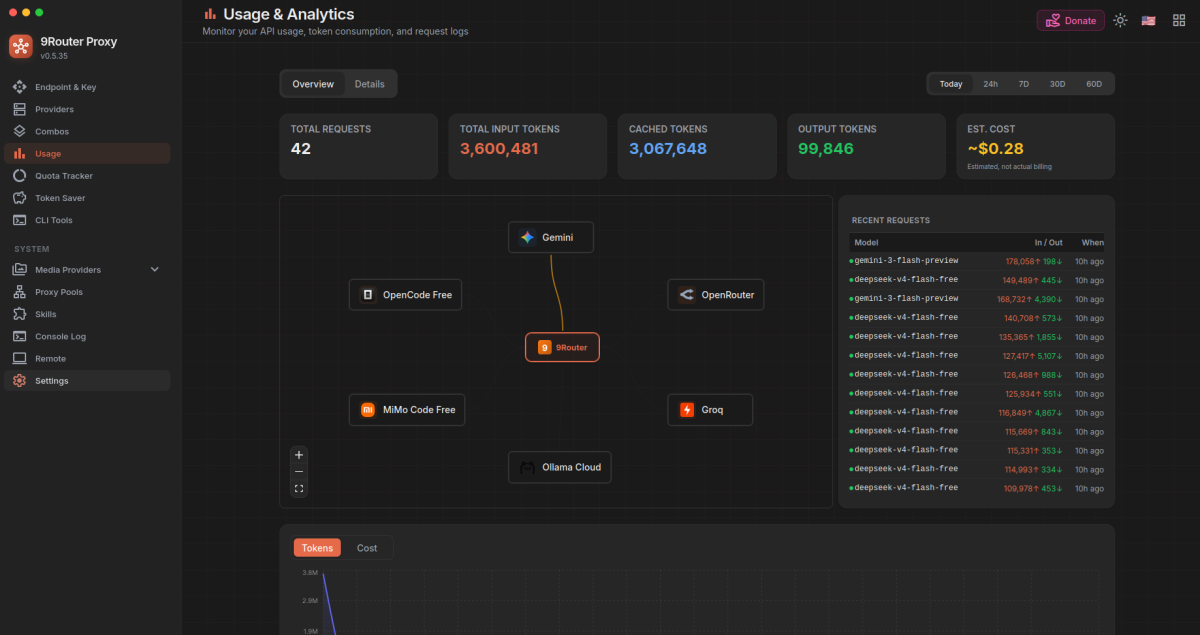This screenshot has width=1200, height=635.
Task: Open the Token Saver piggy icon
Action: 19,198
